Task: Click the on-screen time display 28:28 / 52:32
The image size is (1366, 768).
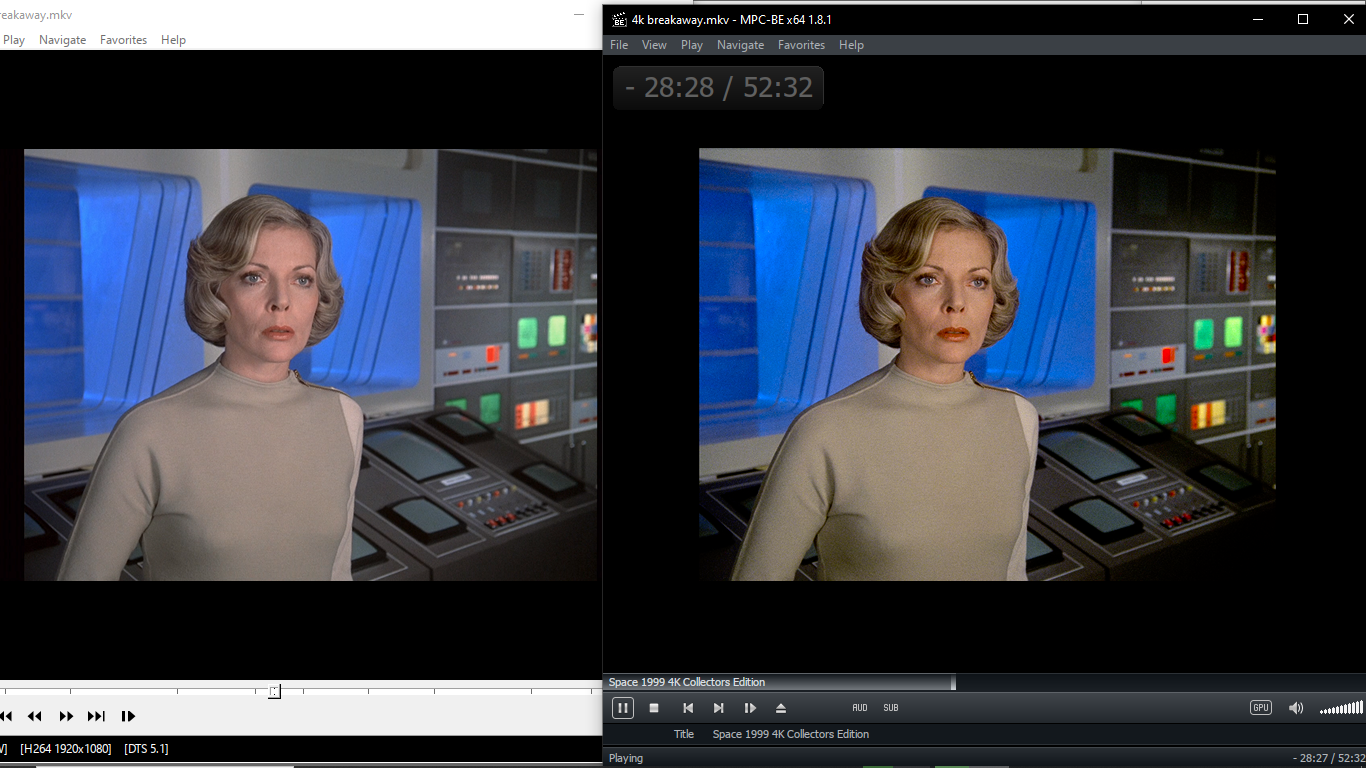Action: [718, 88]
